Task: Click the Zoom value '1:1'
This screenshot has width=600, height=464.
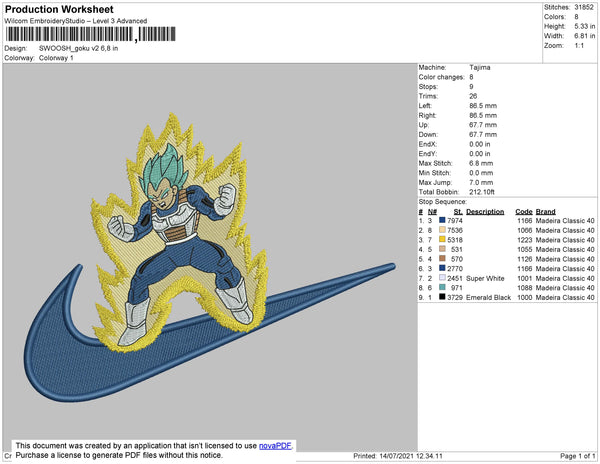Action: 579,46
